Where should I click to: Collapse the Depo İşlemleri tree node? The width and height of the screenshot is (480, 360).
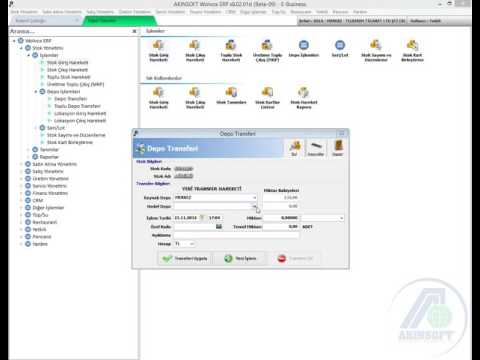point(36,91)
